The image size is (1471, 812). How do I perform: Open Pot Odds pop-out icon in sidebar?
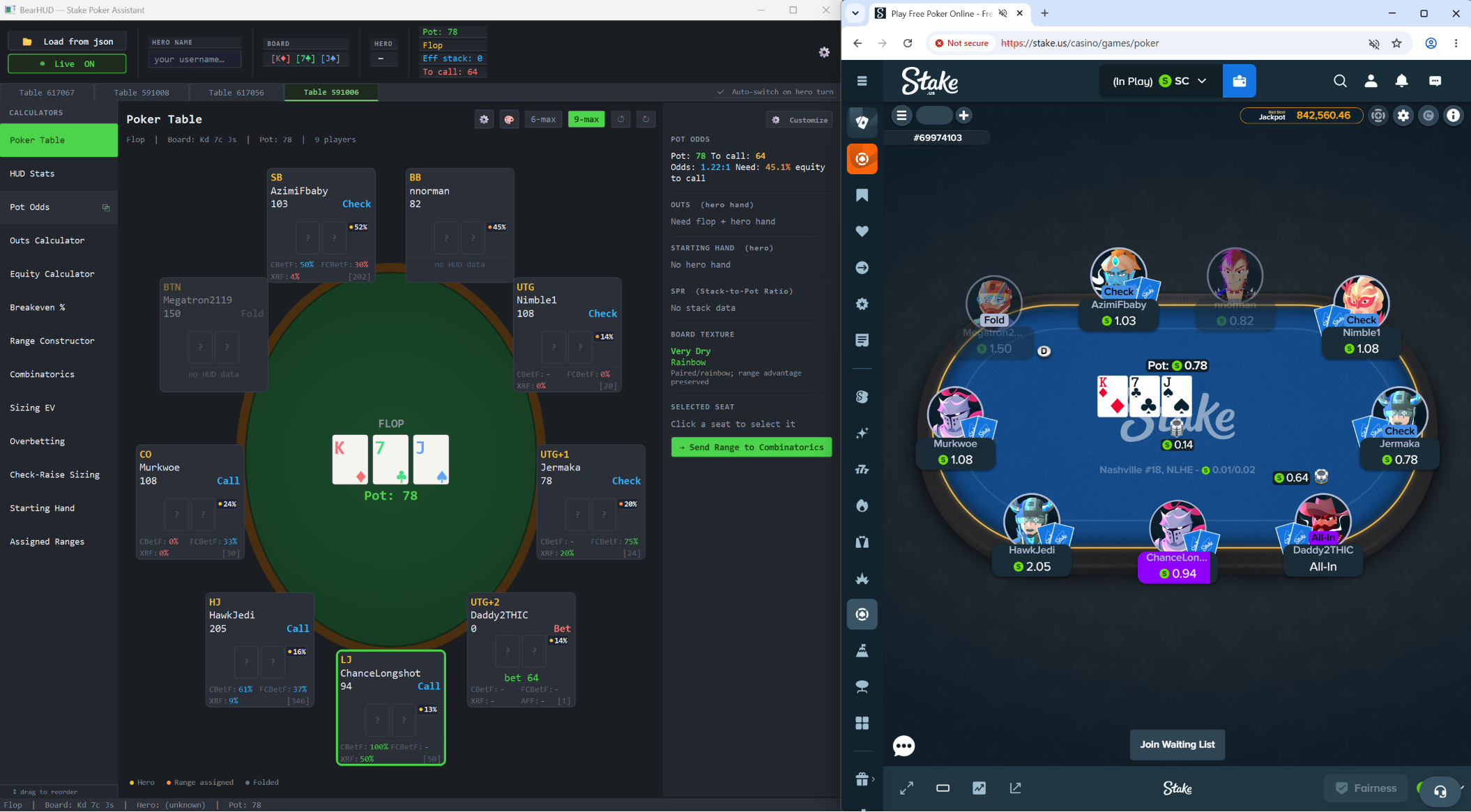106,207
